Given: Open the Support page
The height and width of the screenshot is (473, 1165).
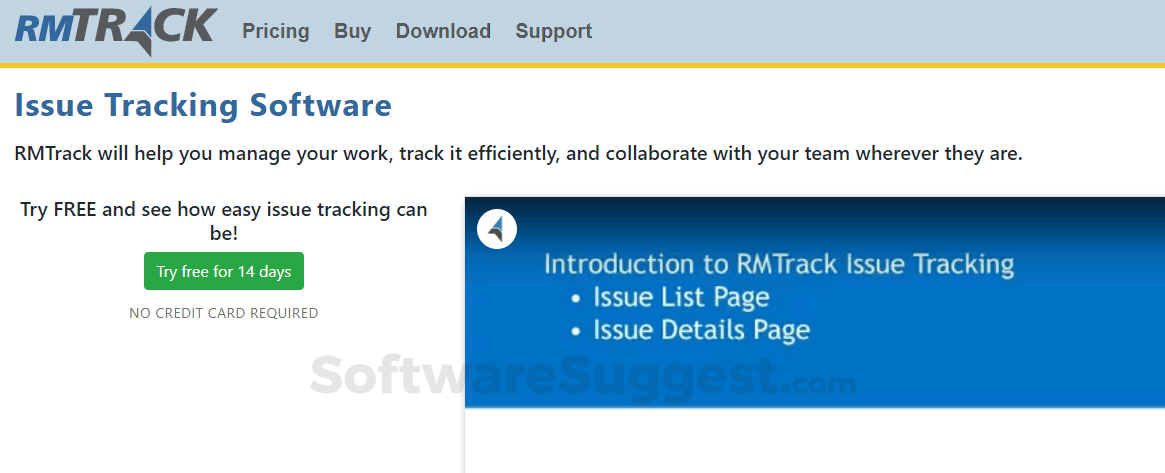Looking at the screenshot, I should click(x=554, y=31).
